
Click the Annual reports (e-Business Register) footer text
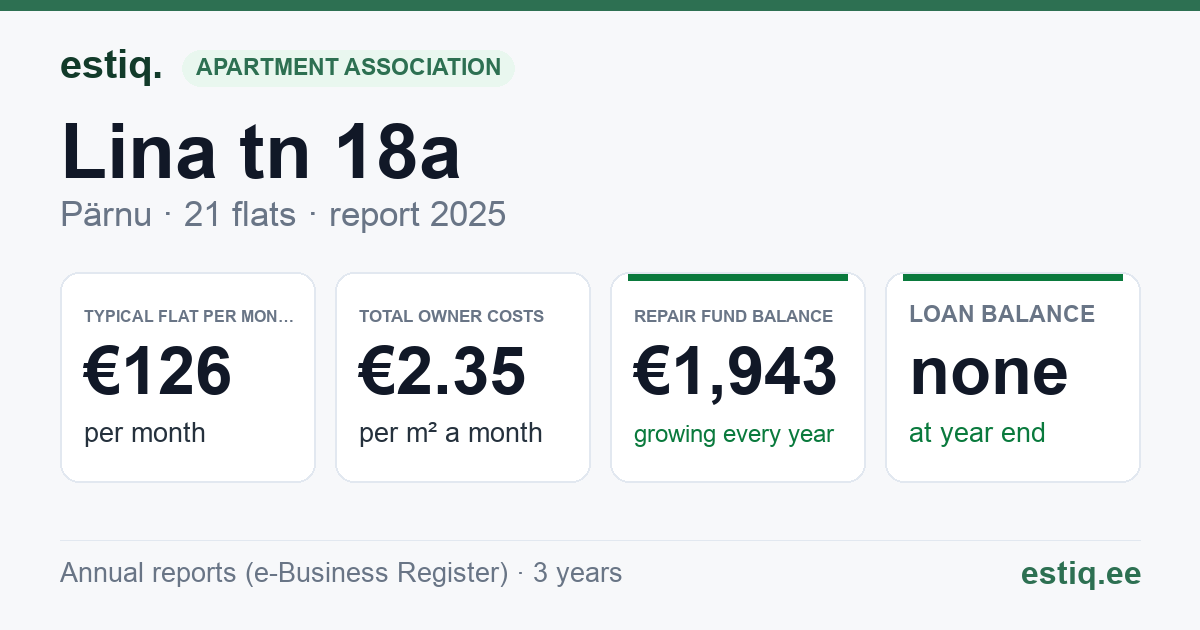tap(341, 573)
